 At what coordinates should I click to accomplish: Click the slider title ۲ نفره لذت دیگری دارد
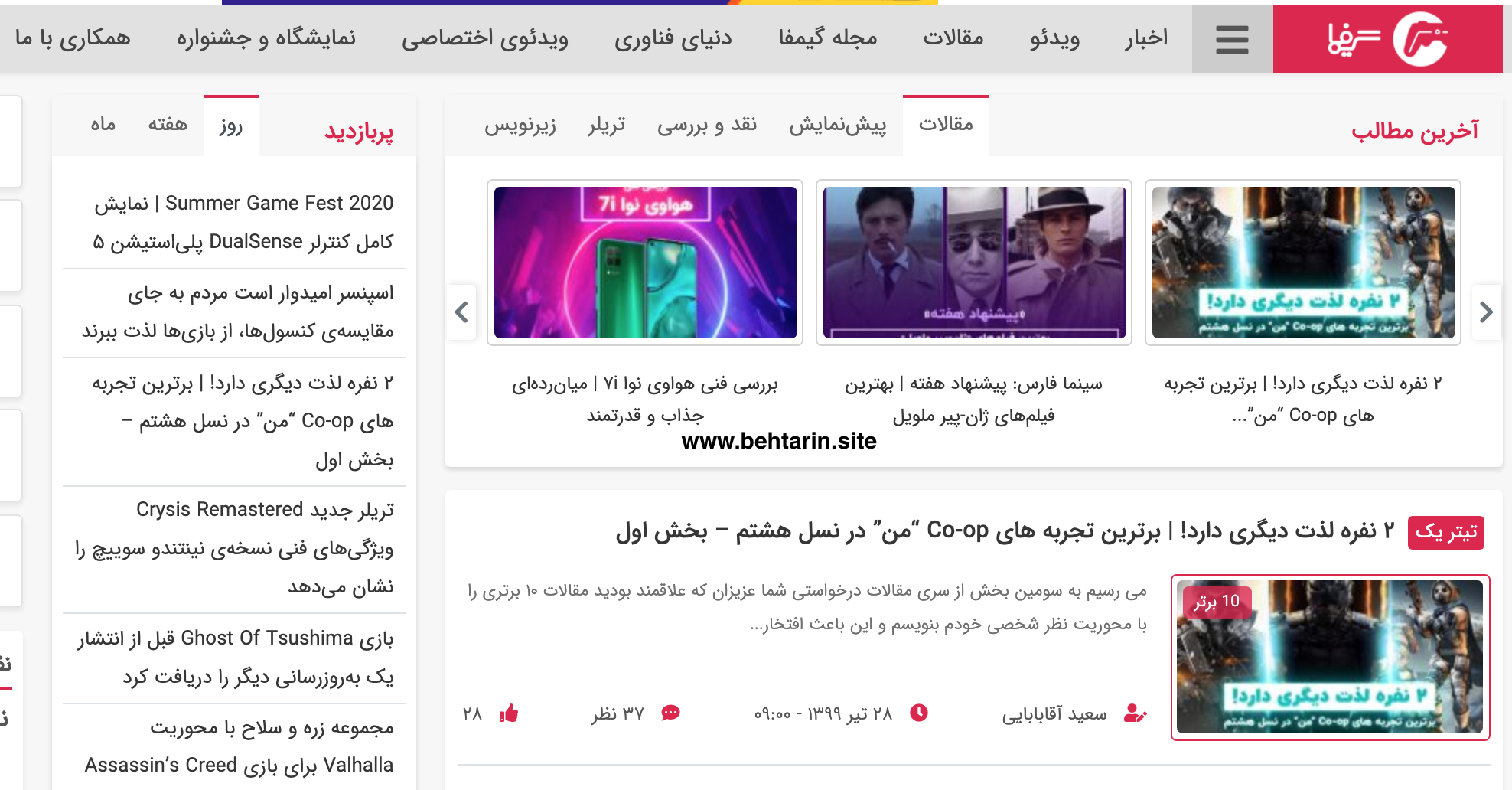point(1303,399)
